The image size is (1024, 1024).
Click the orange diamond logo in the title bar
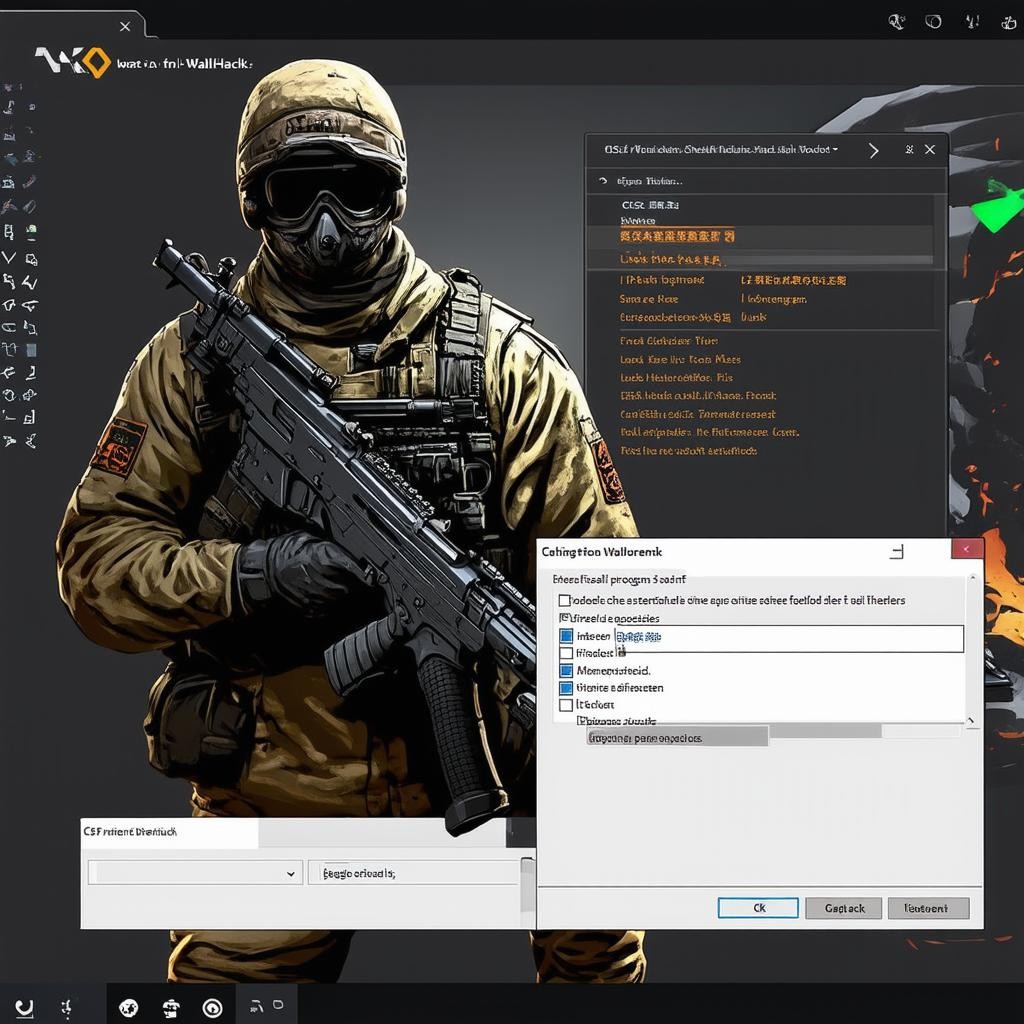pyautogui.click(x=93, y=62)
